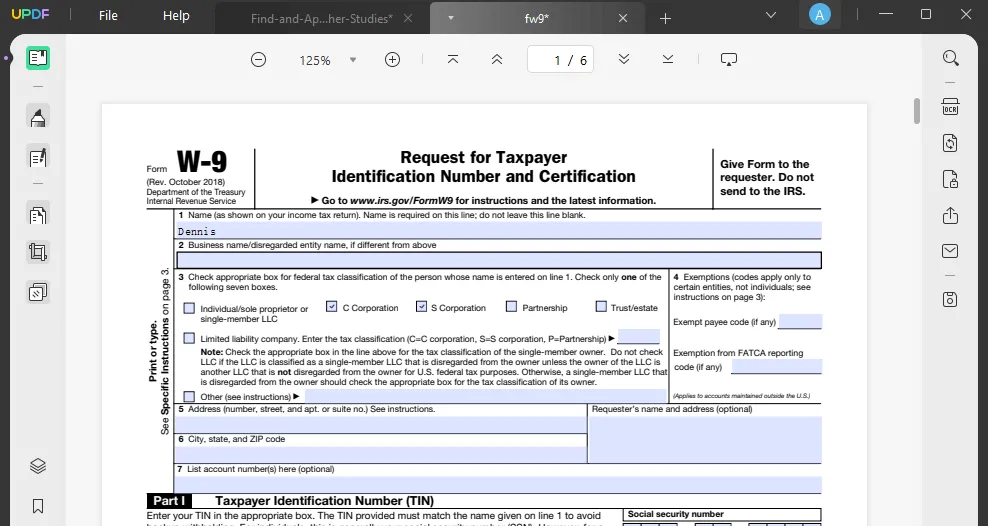The width and height of the screenshot is (988, 526).
Task: Click the zoom in plus button
Action: (392, 60)
